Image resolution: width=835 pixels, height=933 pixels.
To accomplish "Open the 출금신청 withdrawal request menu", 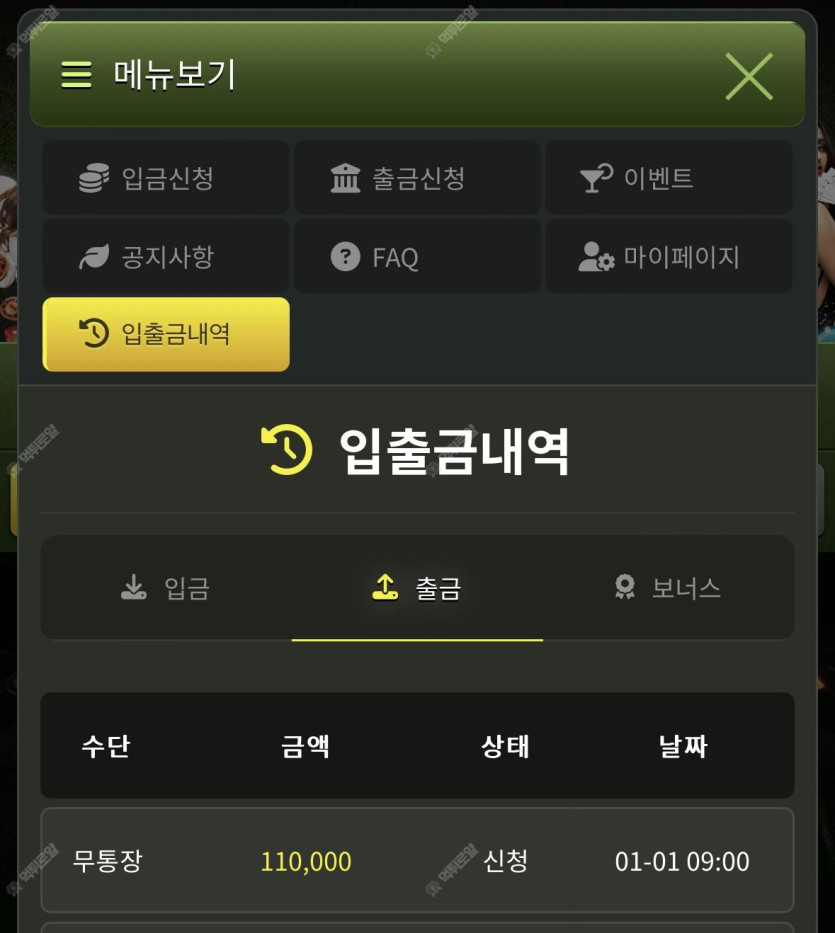I will click(x=417, y=177).
